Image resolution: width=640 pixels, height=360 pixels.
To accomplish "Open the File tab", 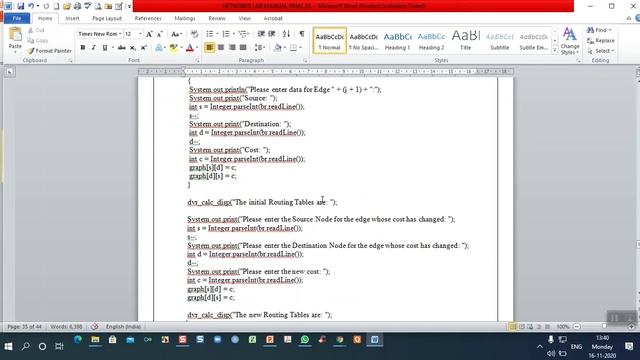I will pyautogui.click(x=17, y=18).
